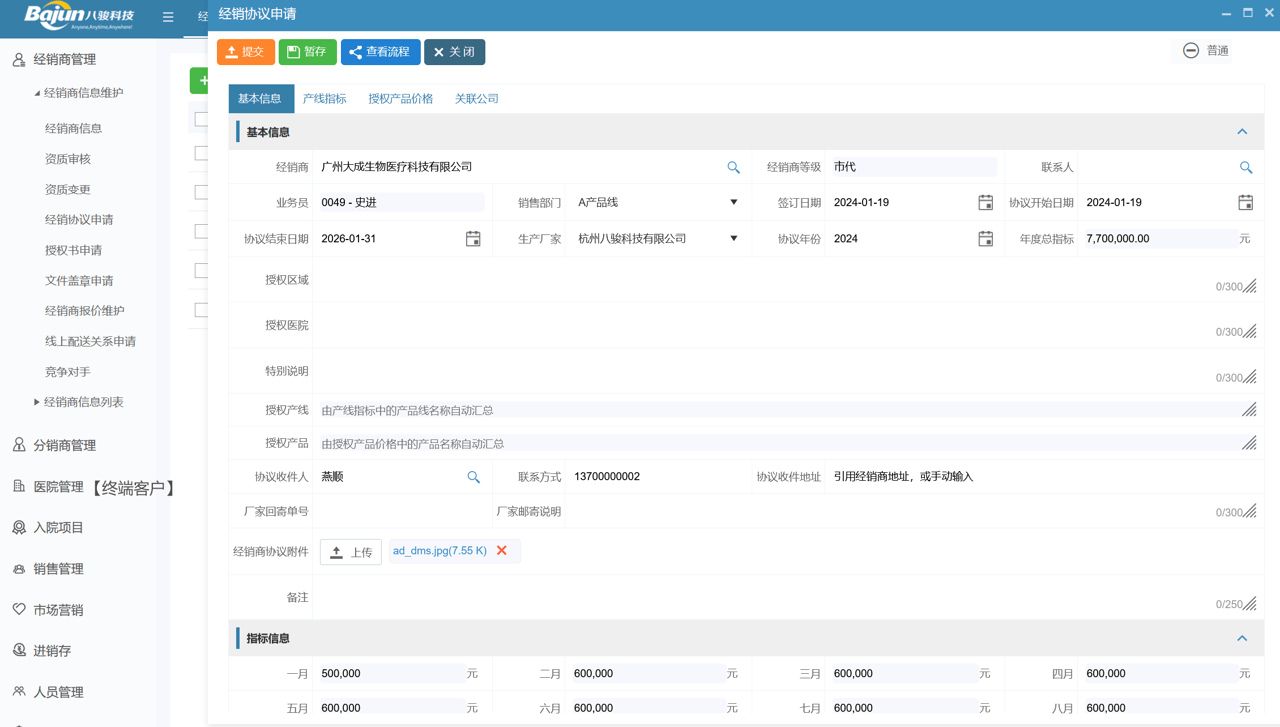Open the 协议开始日期 calendar icon

1245,203
